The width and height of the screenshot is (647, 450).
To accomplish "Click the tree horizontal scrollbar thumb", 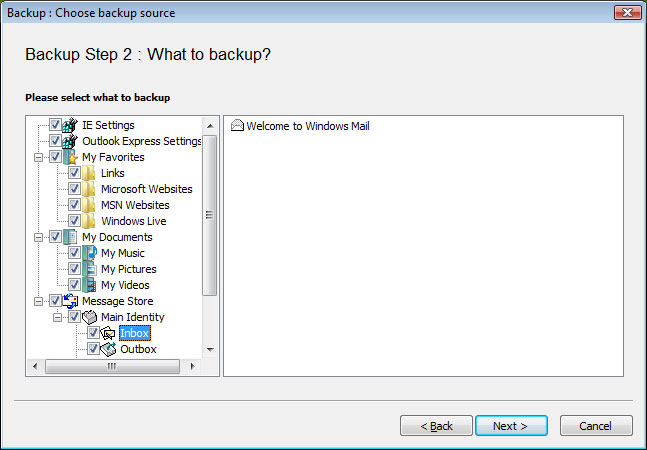I will click(112, 366).
